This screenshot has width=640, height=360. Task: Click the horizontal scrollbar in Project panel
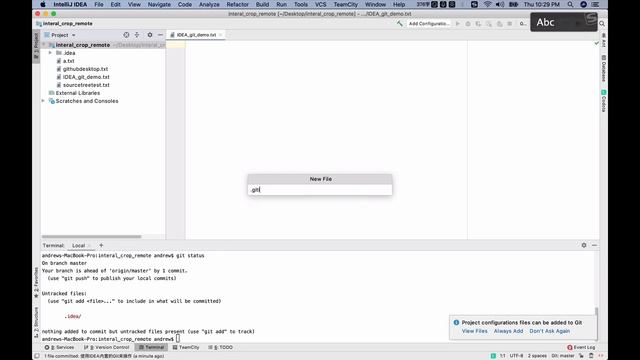(91, 236)
